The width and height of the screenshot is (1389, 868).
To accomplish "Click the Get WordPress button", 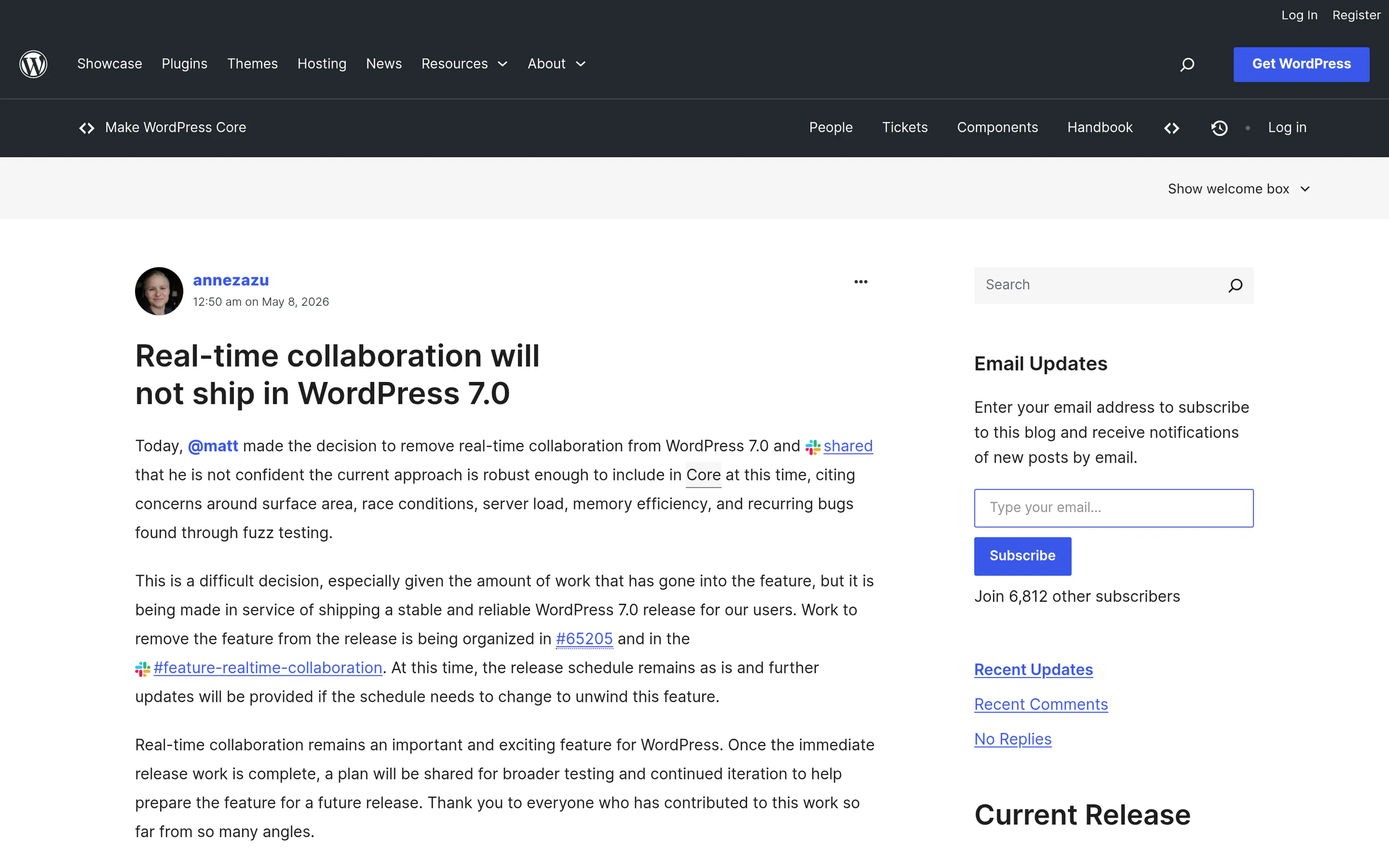I will coord(1301,65).
